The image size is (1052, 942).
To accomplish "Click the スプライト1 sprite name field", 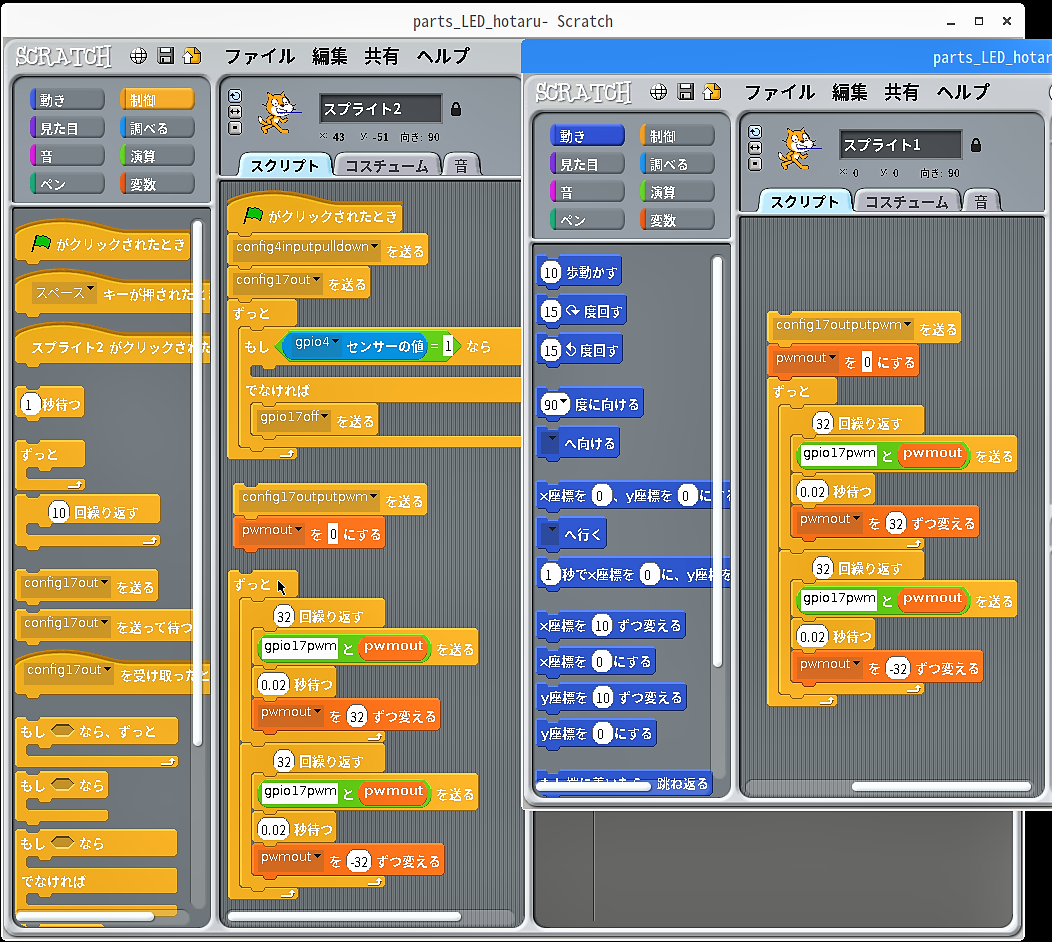I will click(900, 145).
